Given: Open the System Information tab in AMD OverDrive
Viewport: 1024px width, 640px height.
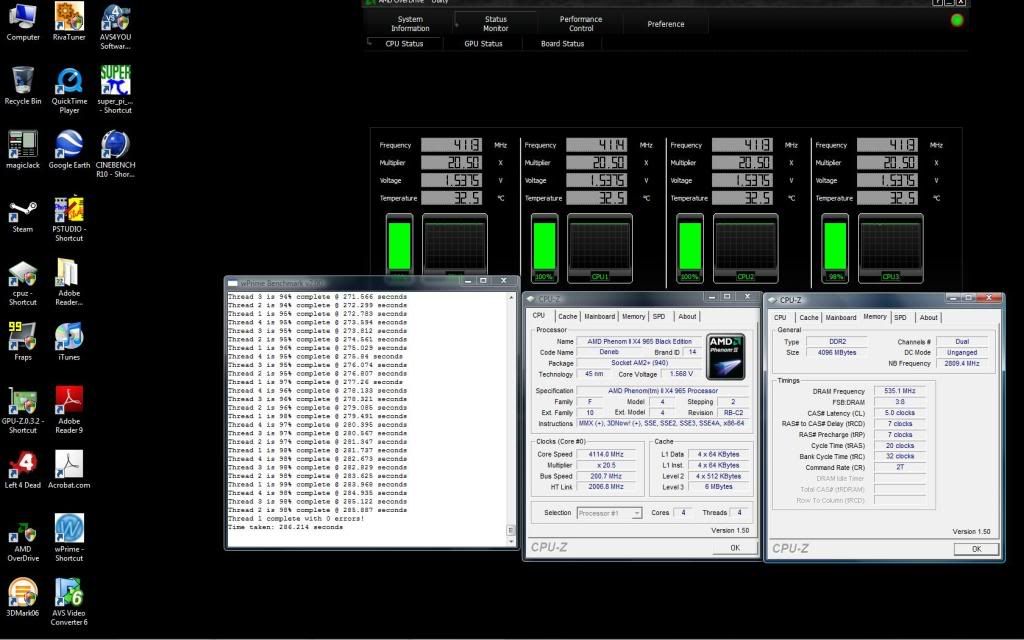Looking at the screenshot, I should pos(410,24).
